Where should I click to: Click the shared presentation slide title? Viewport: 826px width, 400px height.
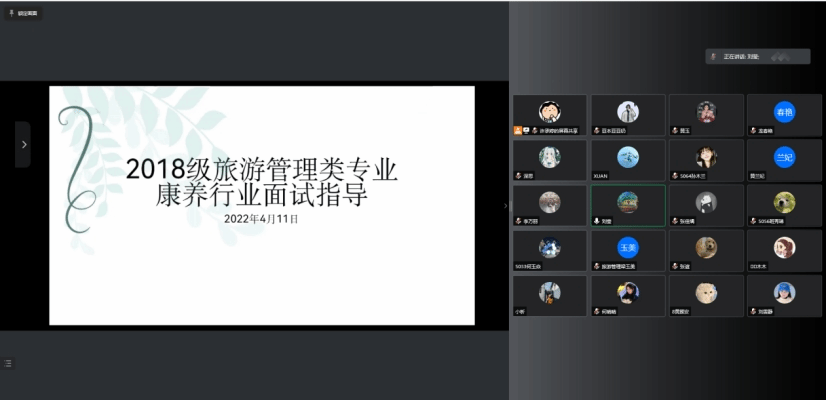pyautogui.click(x=262, y=181)
